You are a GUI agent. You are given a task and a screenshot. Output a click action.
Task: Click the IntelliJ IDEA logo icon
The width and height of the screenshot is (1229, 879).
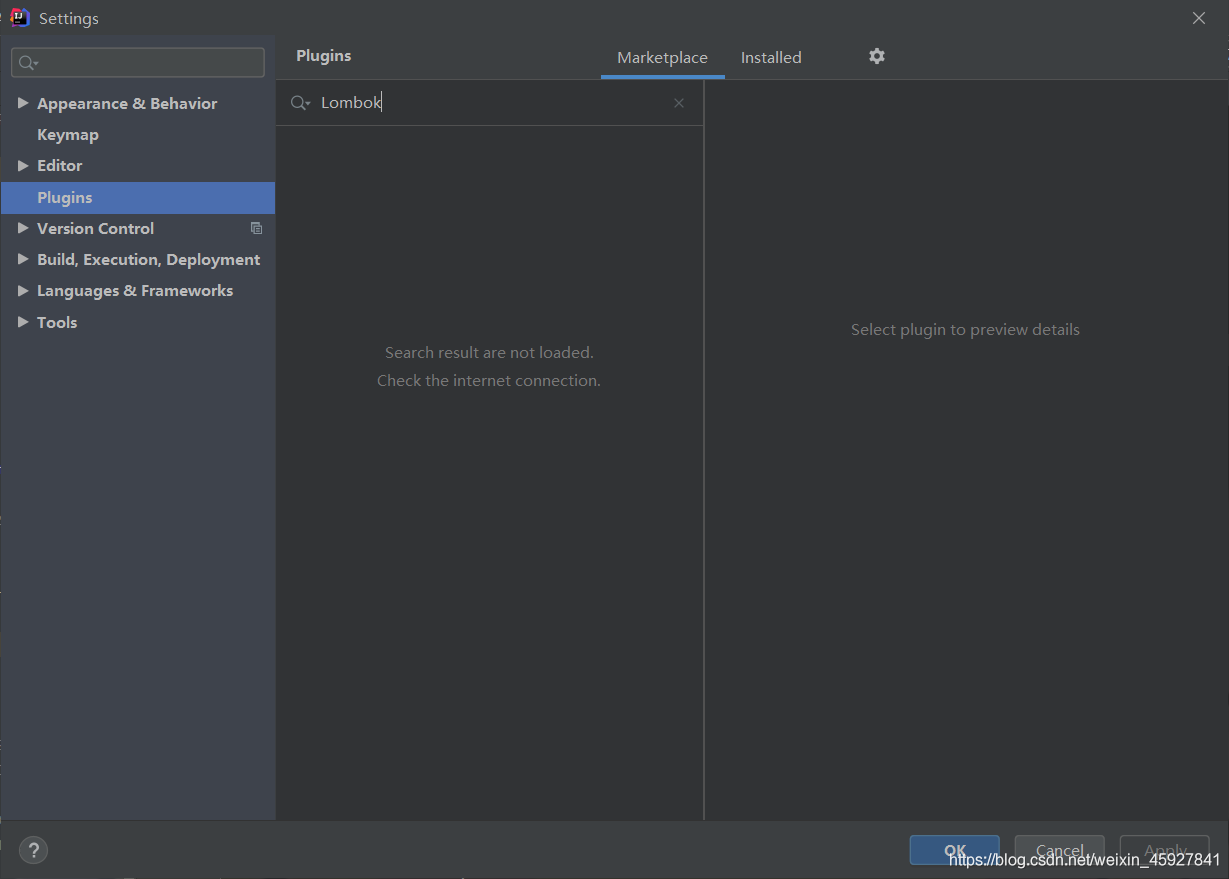[x=19, y=18]
